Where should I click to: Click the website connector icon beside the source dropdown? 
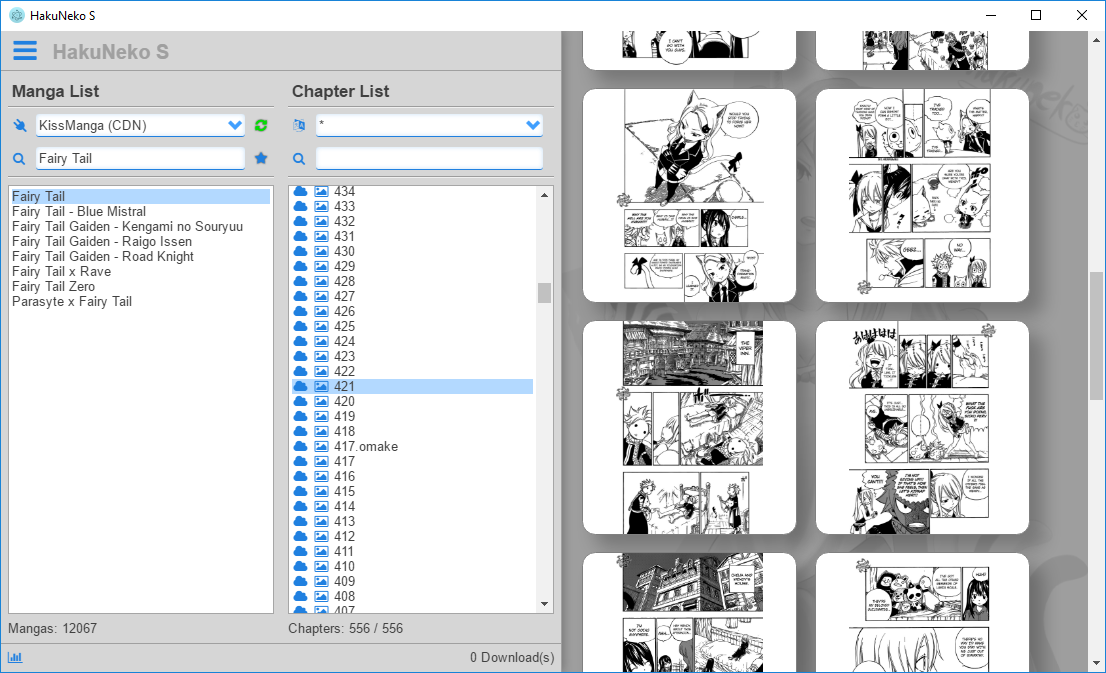[17, 125]
